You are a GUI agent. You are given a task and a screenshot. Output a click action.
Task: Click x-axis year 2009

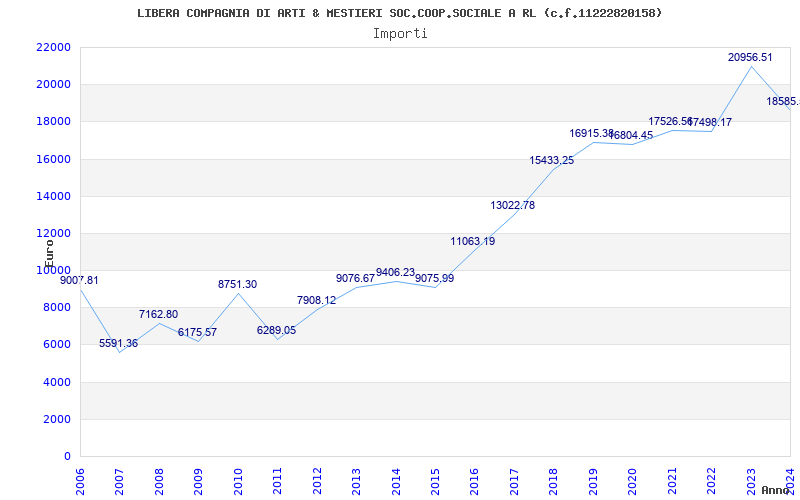tap(198, 481)
